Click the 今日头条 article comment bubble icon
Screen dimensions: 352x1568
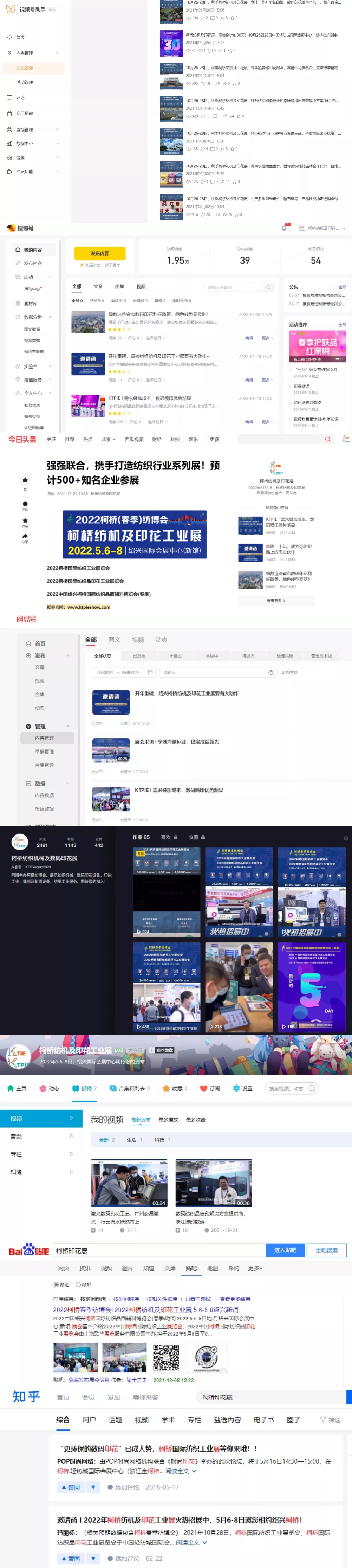(25, 504)
